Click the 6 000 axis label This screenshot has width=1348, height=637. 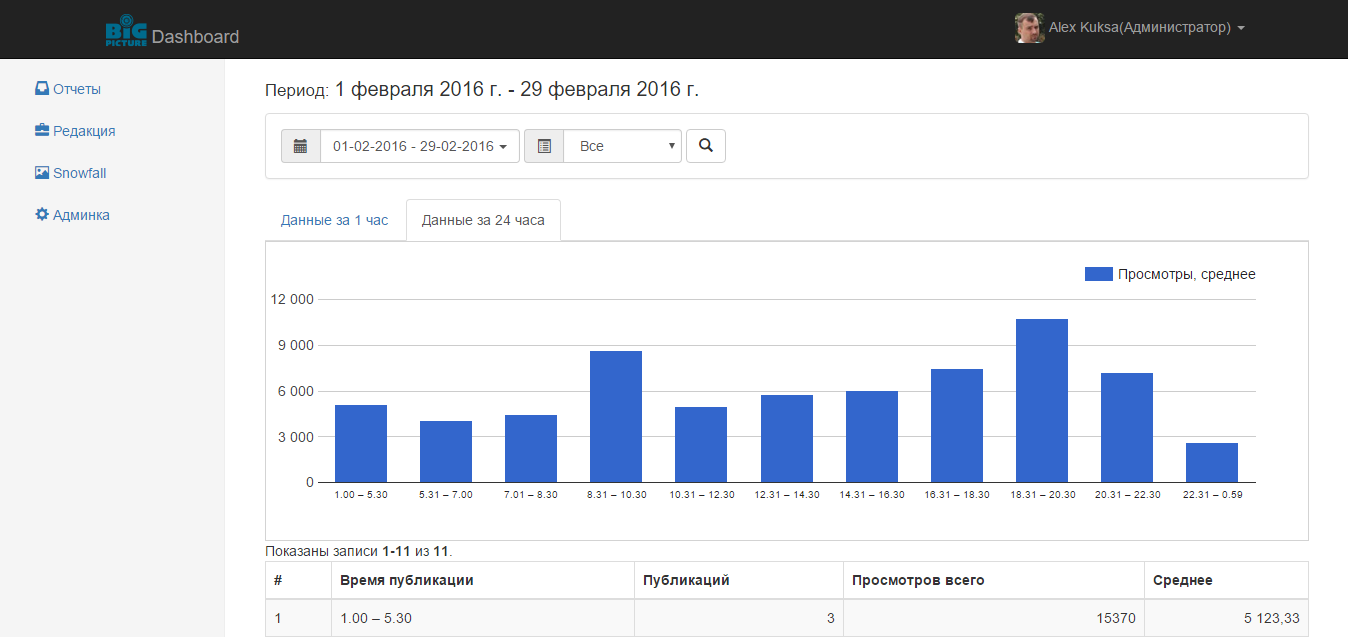coord(296,391)
